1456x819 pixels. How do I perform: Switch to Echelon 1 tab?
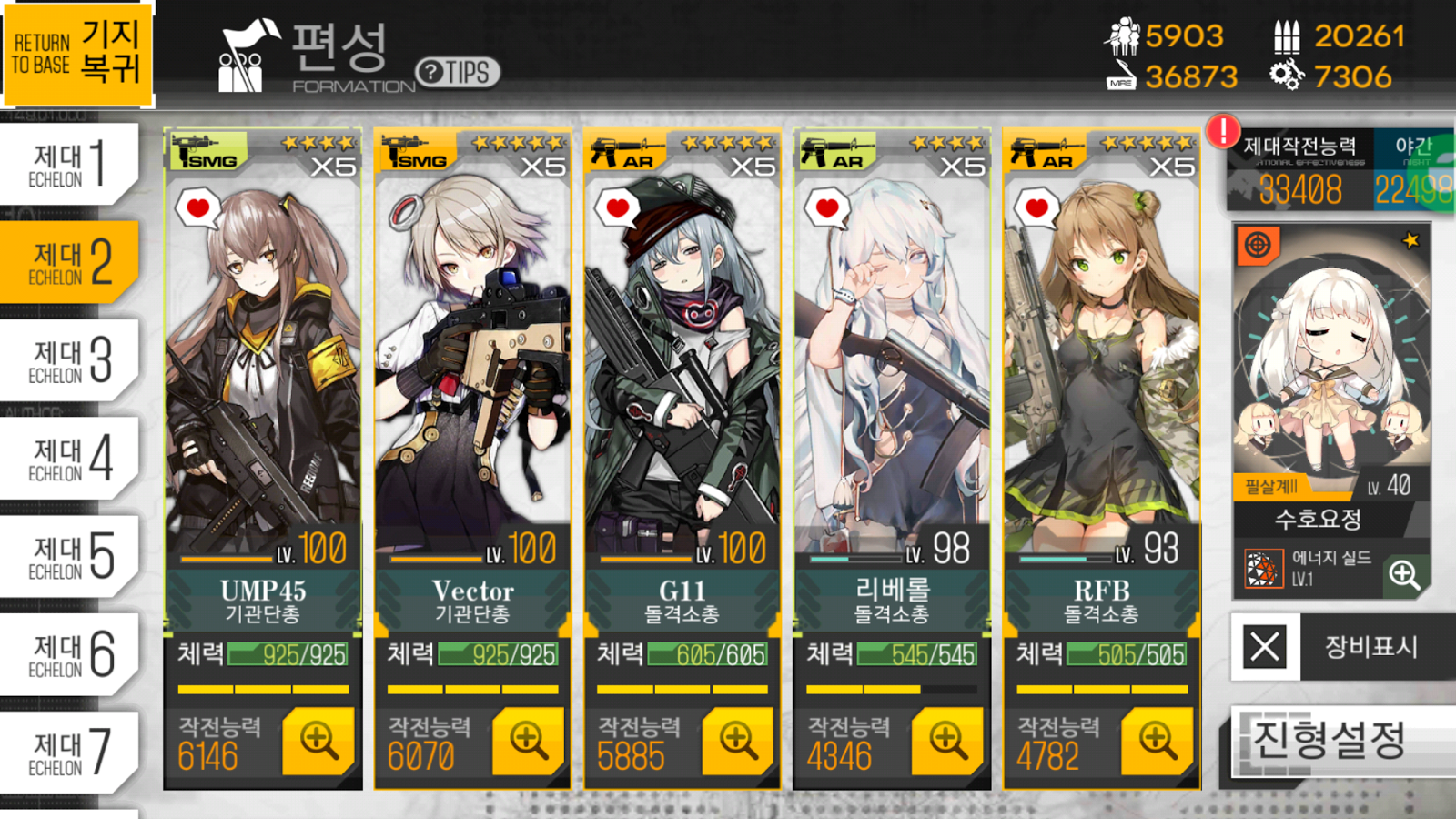click(69, 164)
